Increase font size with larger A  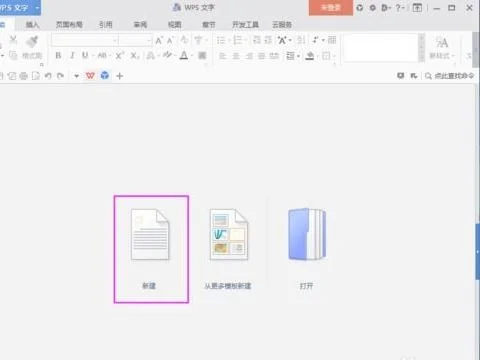[159, 40]
